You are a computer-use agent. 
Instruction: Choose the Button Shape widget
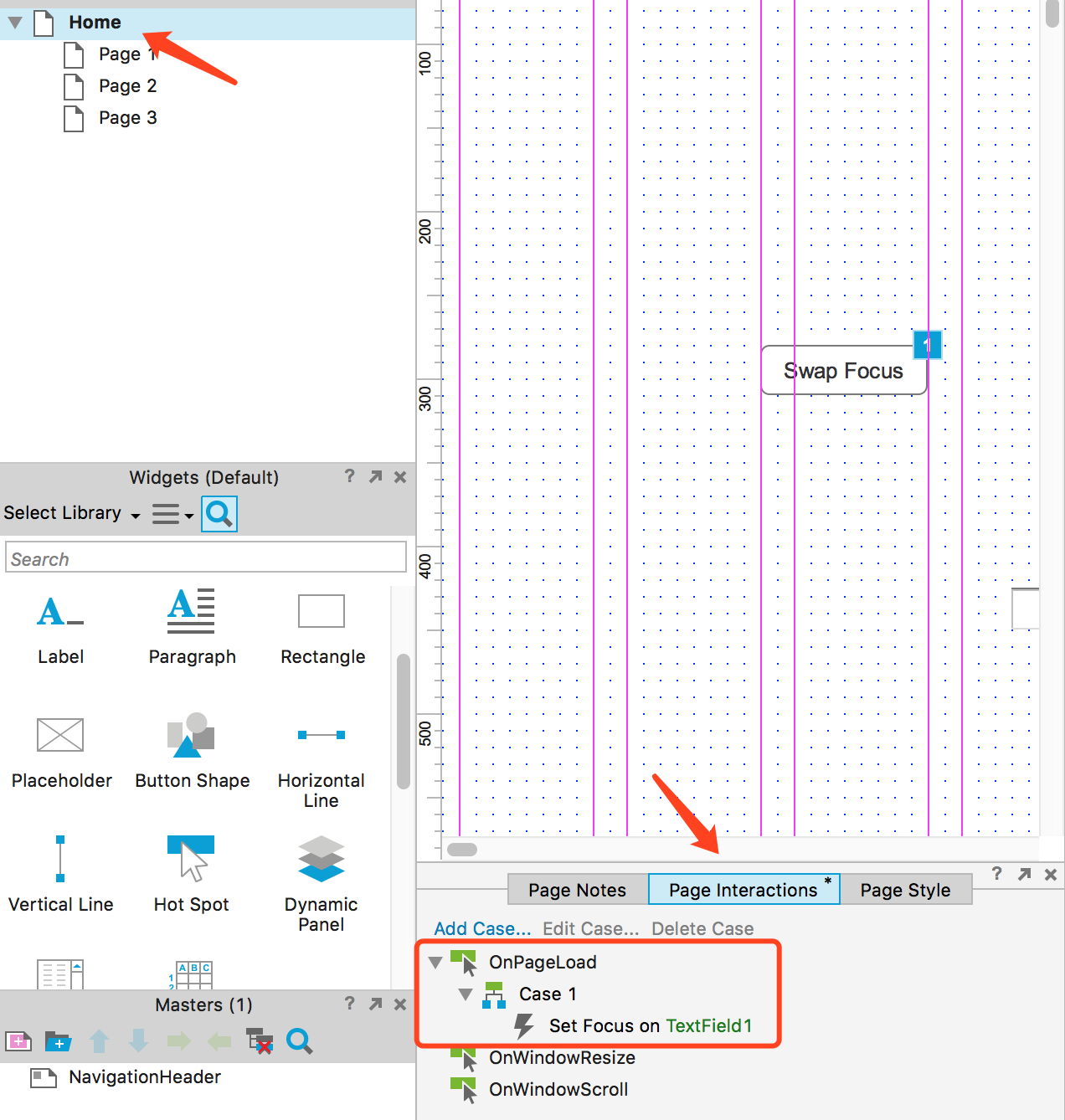(x=192, y=736)
